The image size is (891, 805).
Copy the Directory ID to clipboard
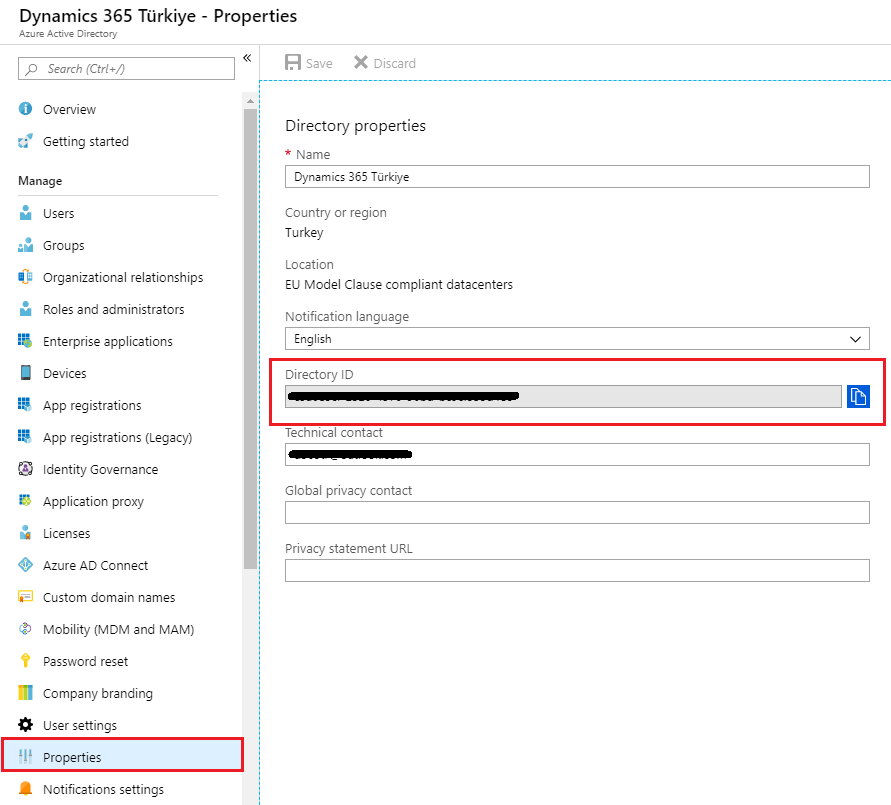[858, 397]
